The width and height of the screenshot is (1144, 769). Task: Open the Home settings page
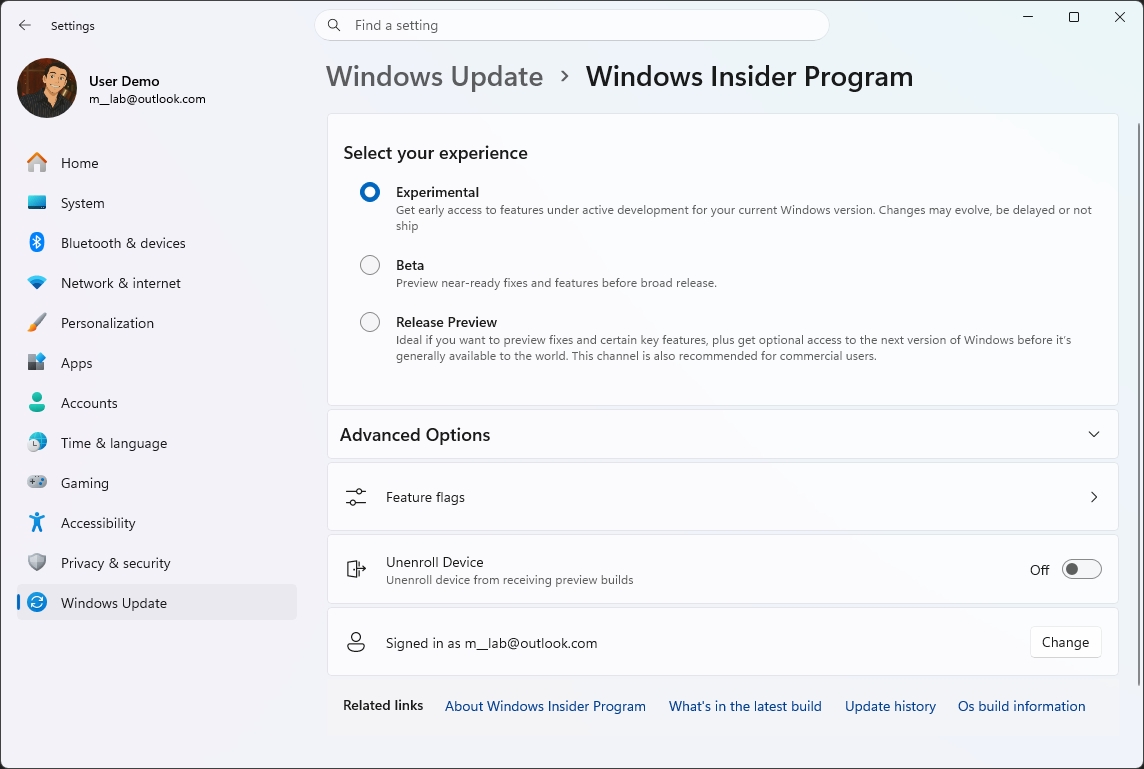click(x=157, y=163)
